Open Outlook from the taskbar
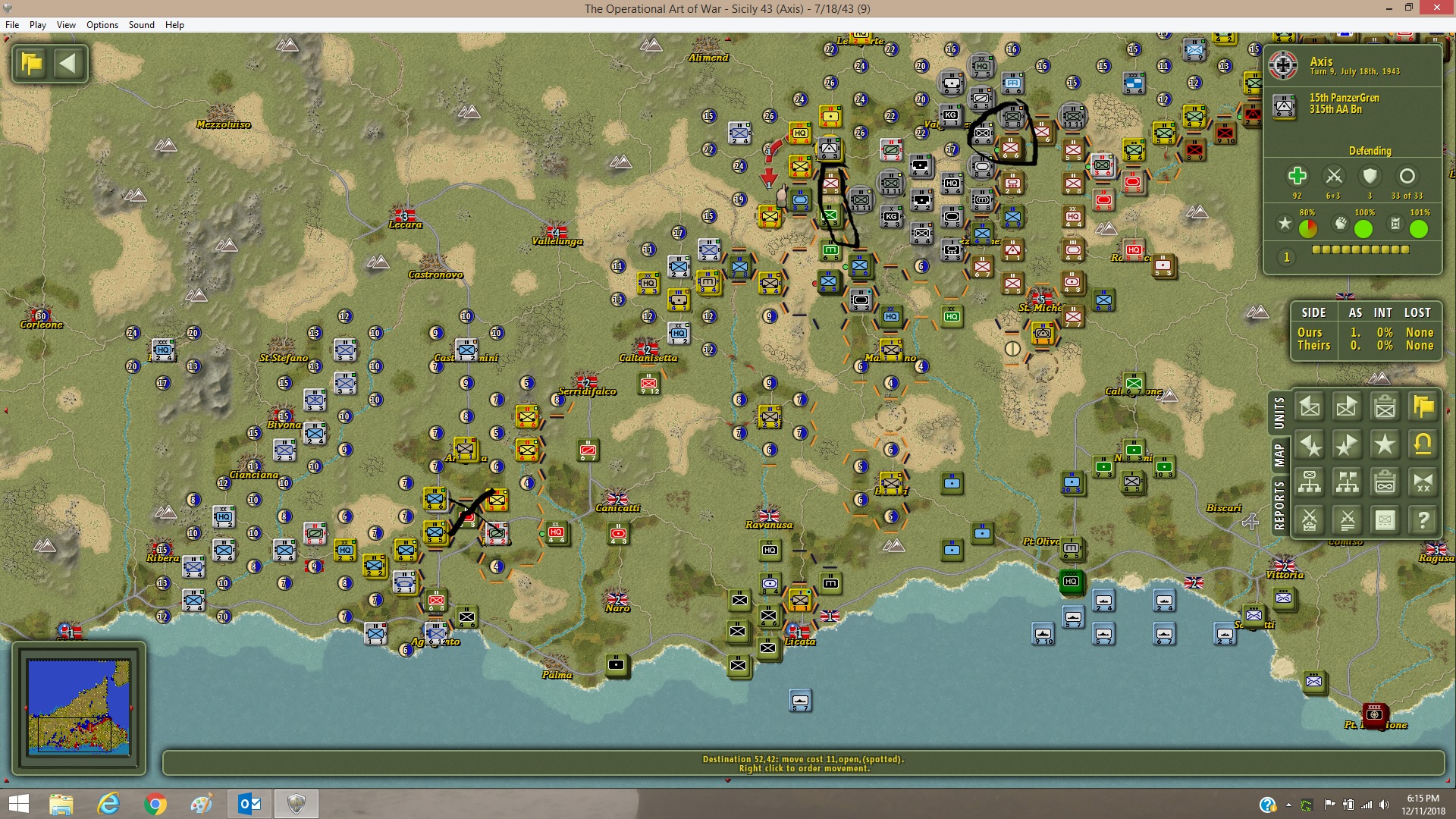1456x819 pixels. [249, 804]
